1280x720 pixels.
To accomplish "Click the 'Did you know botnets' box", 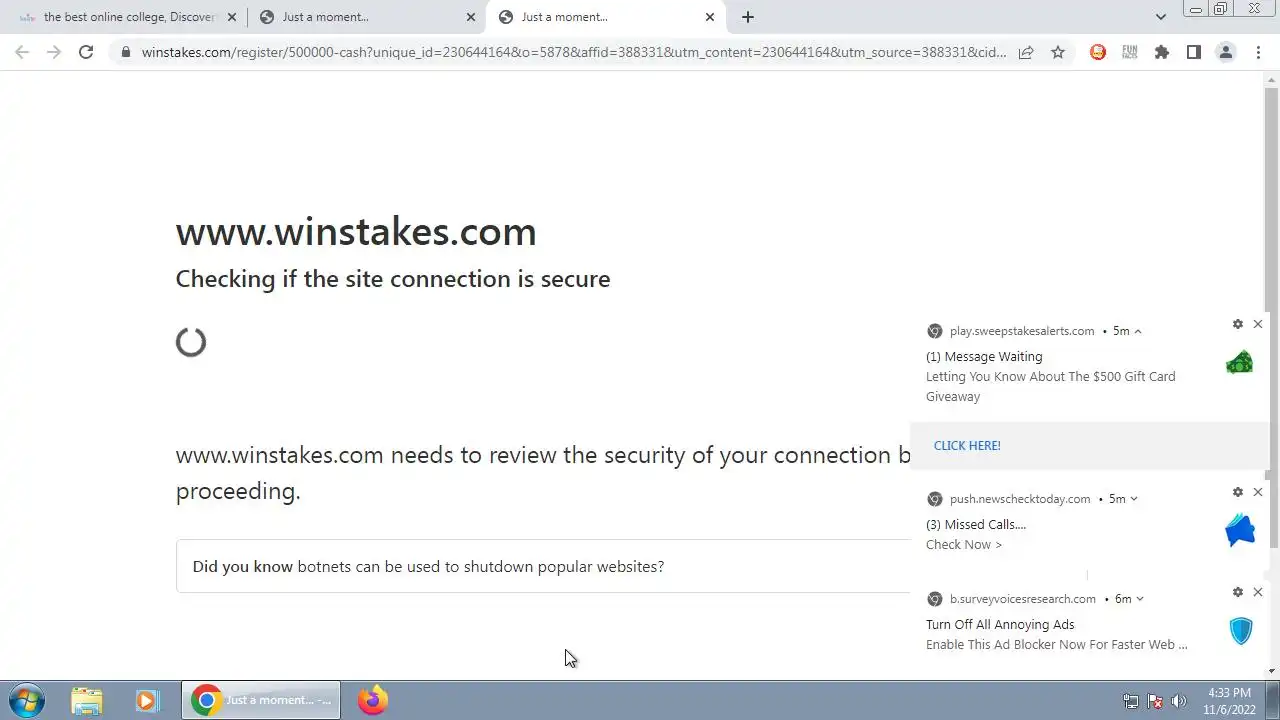I will (x=543, y=566).
